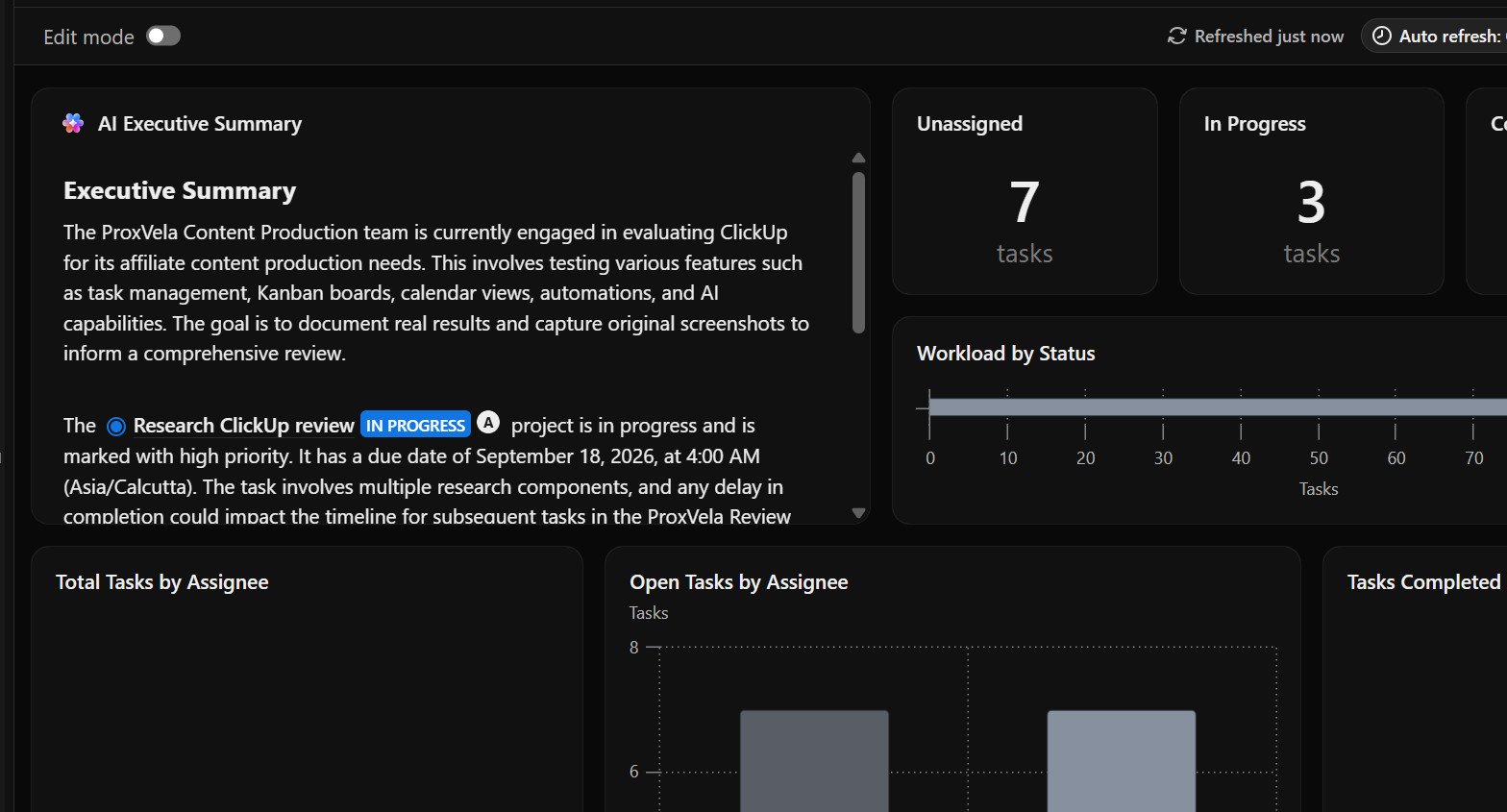Click the y-axis label 8 in Open Tasks chart
Screen dimensions: 1507x812
[633, 648]
